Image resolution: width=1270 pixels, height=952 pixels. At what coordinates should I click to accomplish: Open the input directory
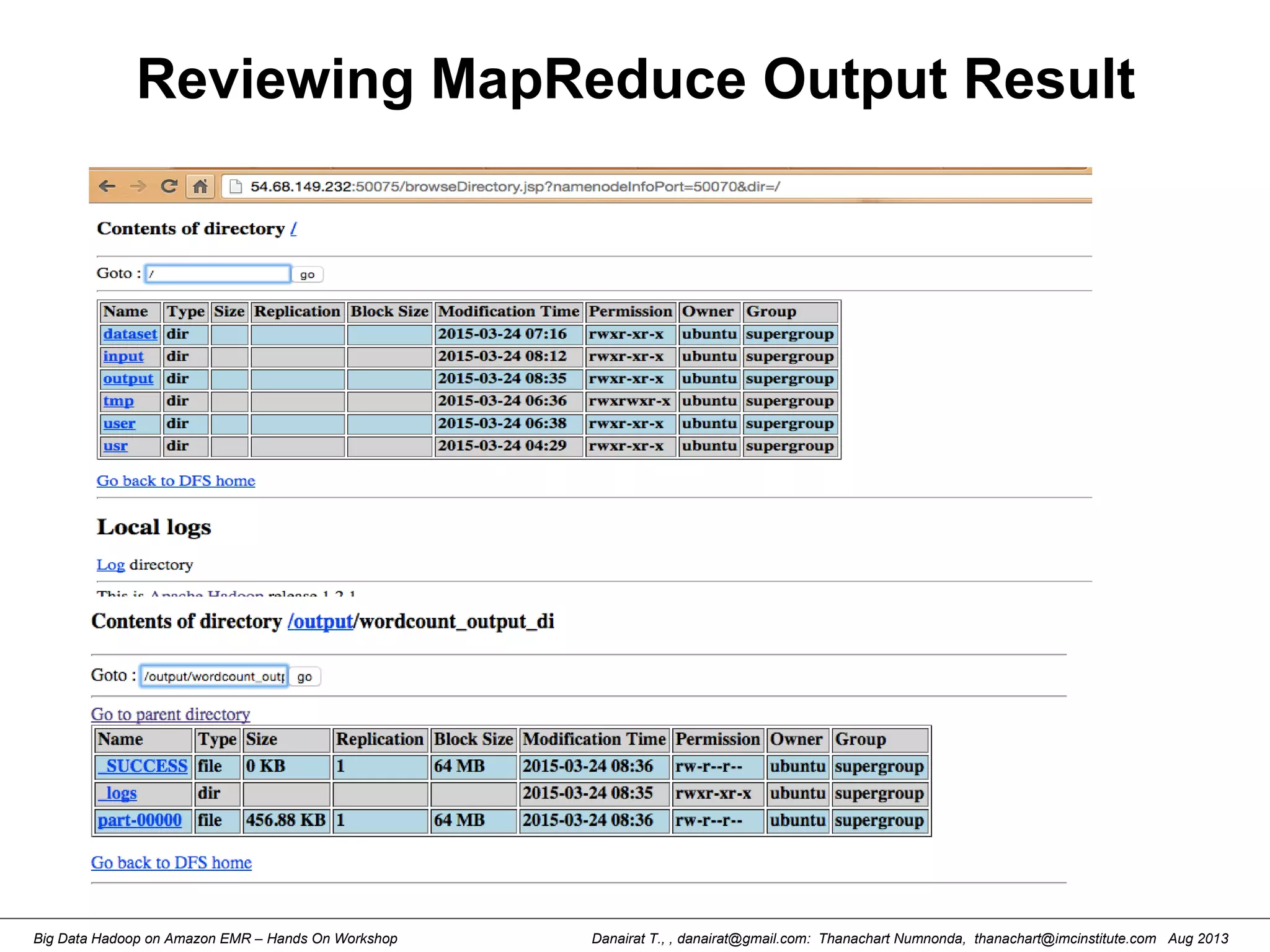click(123, 356)
